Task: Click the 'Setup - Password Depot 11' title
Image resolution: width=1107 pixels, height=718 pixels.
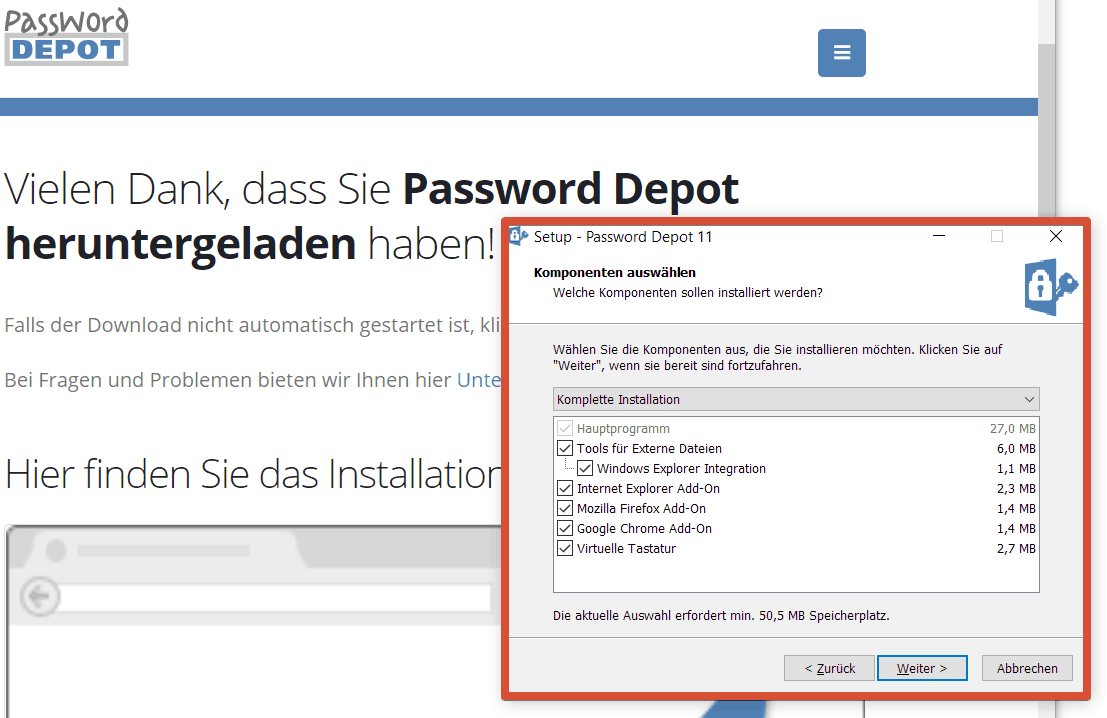Action: click(623, 237)
